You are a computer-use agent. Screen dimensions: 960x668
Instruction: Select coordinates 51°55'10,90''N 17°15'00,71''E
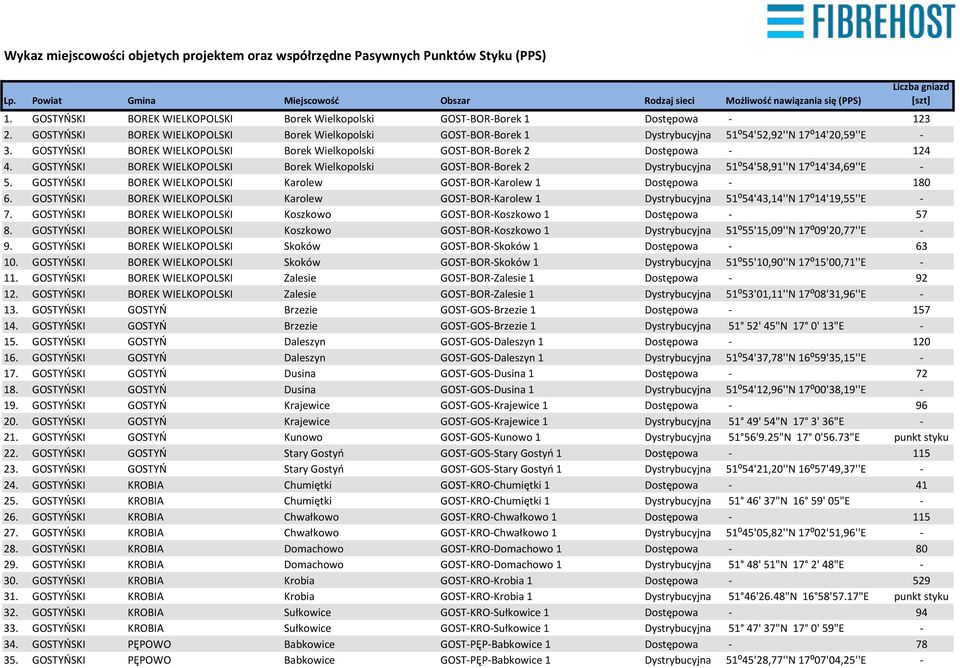pos(796,262)
